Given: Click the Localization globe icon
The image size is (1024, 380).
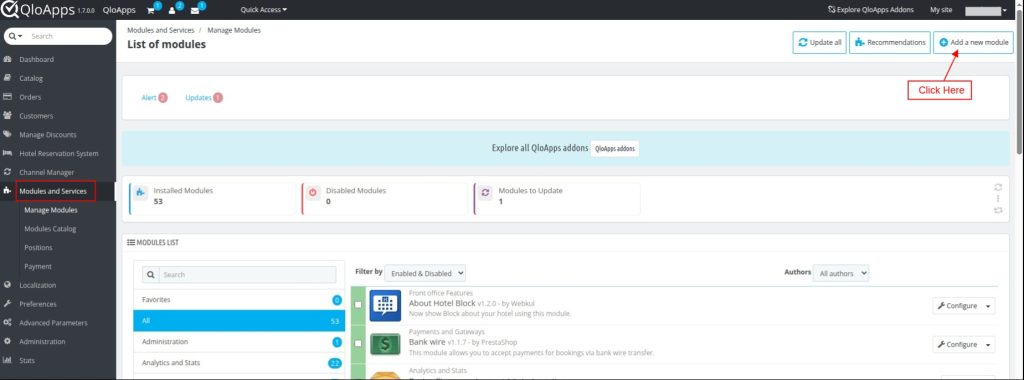Looking at the screenshot, I should (7, 285).
